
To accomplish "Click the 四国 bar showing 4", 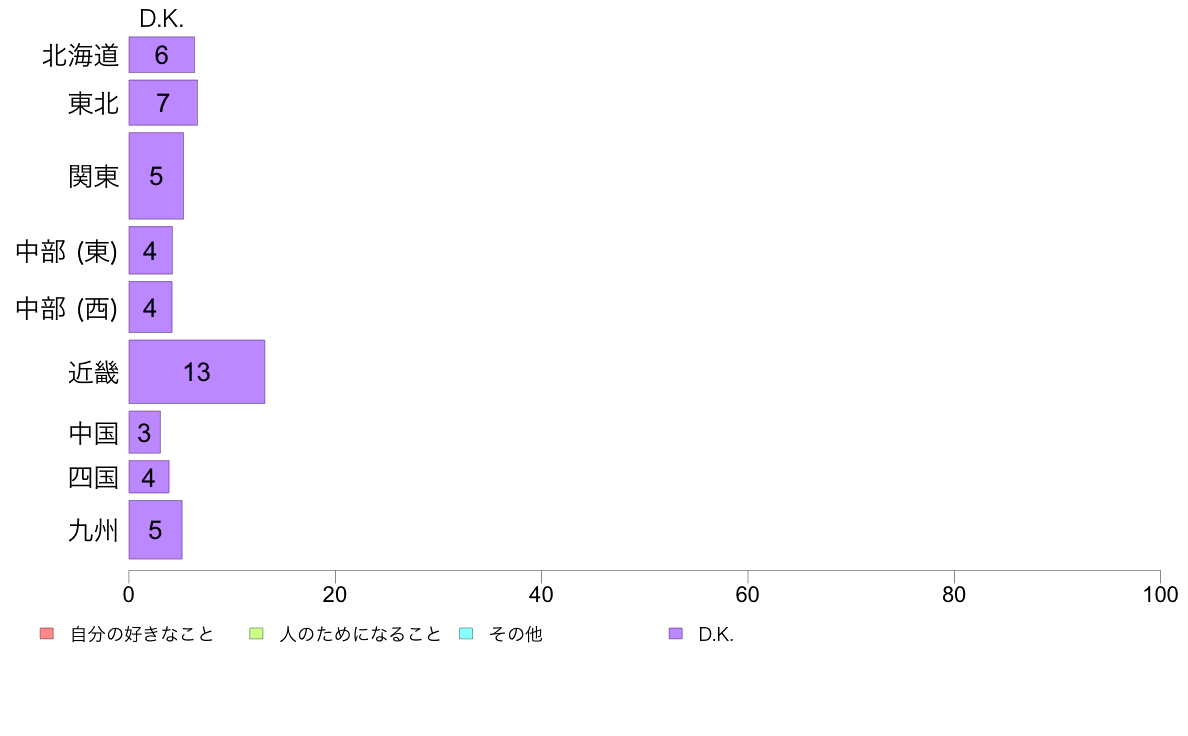I will 148,477.
